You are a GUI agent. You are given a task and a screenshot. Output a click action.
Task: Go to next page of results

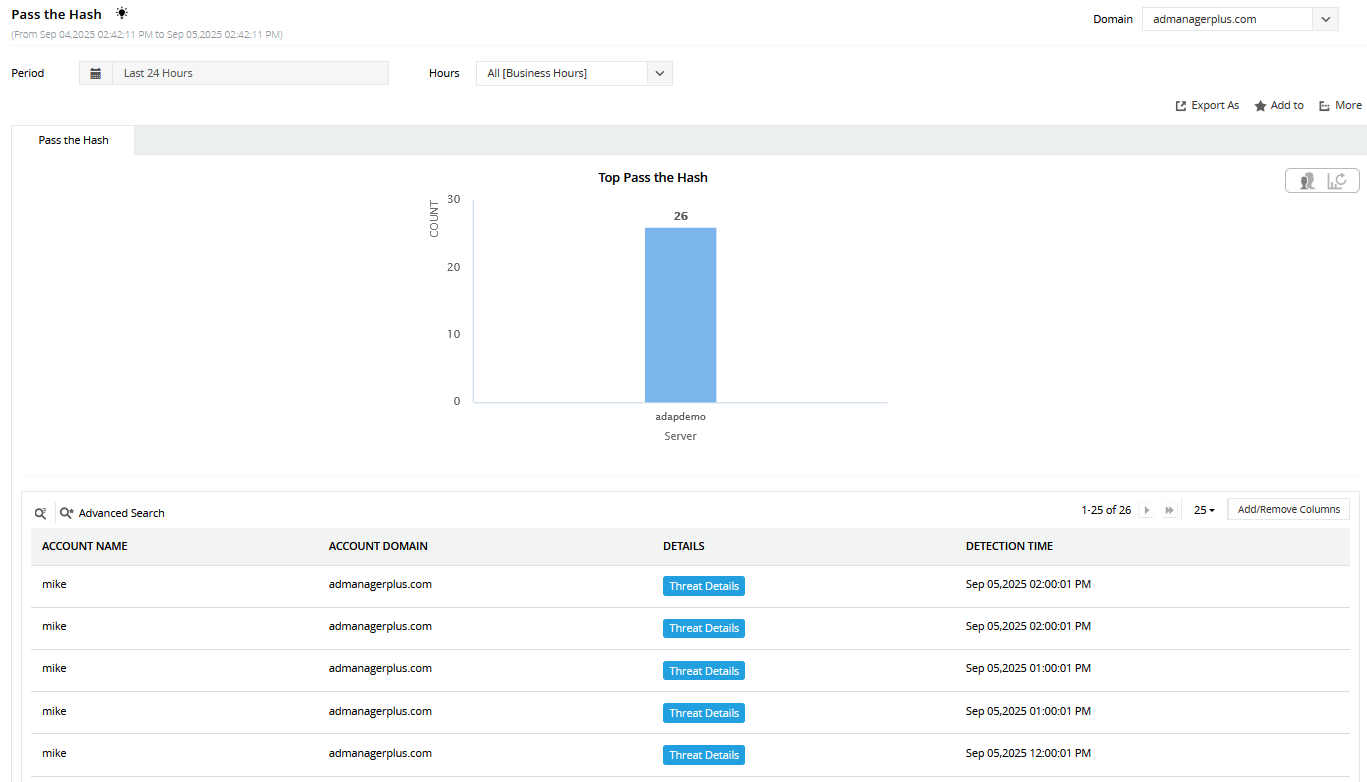tap(1147, 510)
